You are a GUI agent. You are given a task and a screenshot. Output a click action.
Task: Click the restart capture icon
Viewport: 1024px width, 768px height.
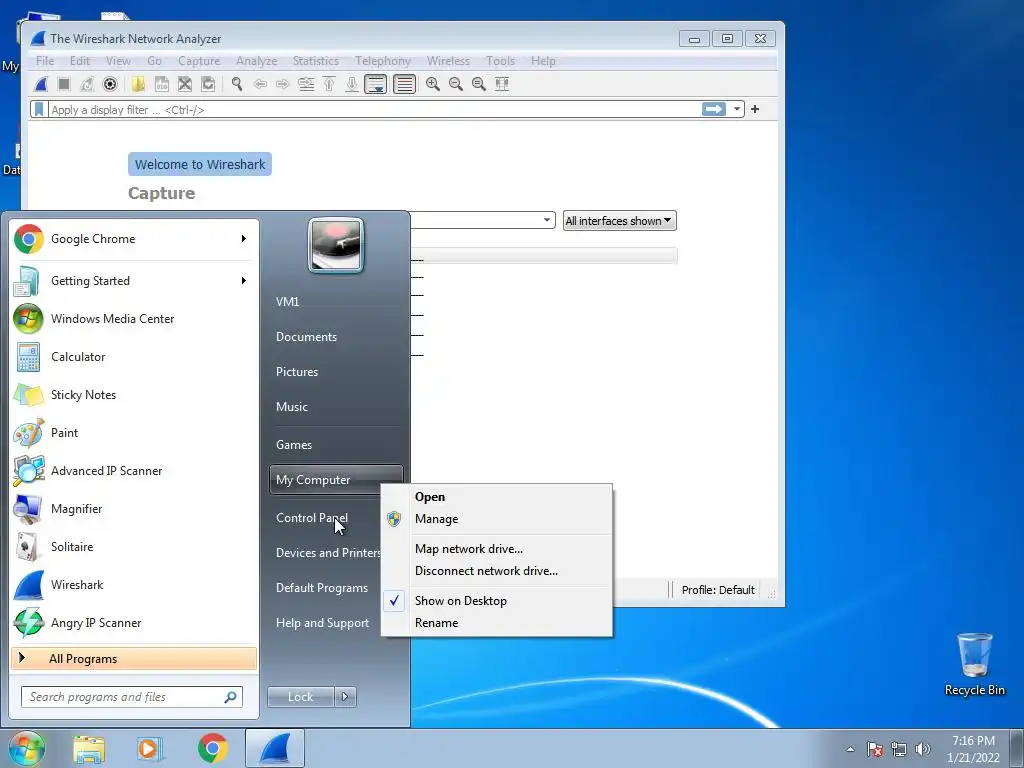click(87, 84)
